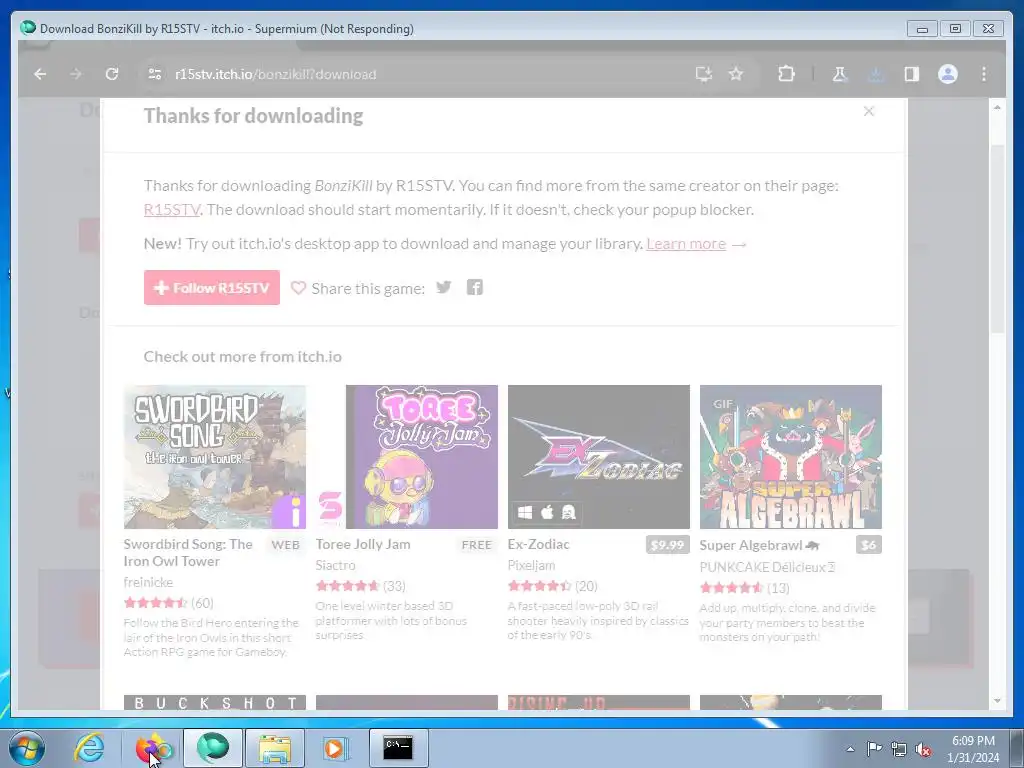Open the Toree Jolly Jam thumbnail
Image resolution: width=1024 pixels, height=768 pixels.
click(x=407, y=456)
